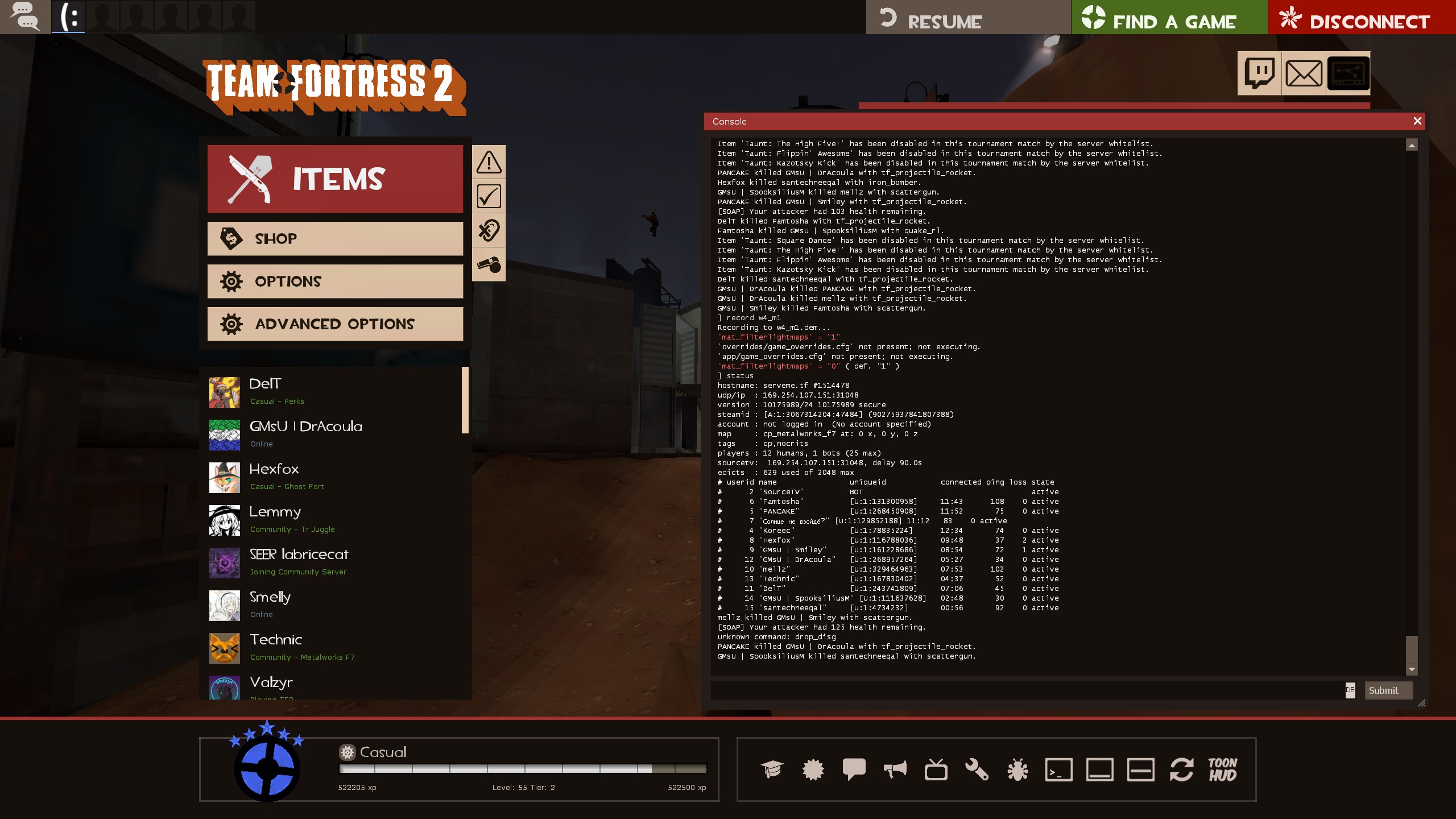Screen dimensions: 1456x819
Task: Click the graduation cap training icon
Action: (772, 770)
